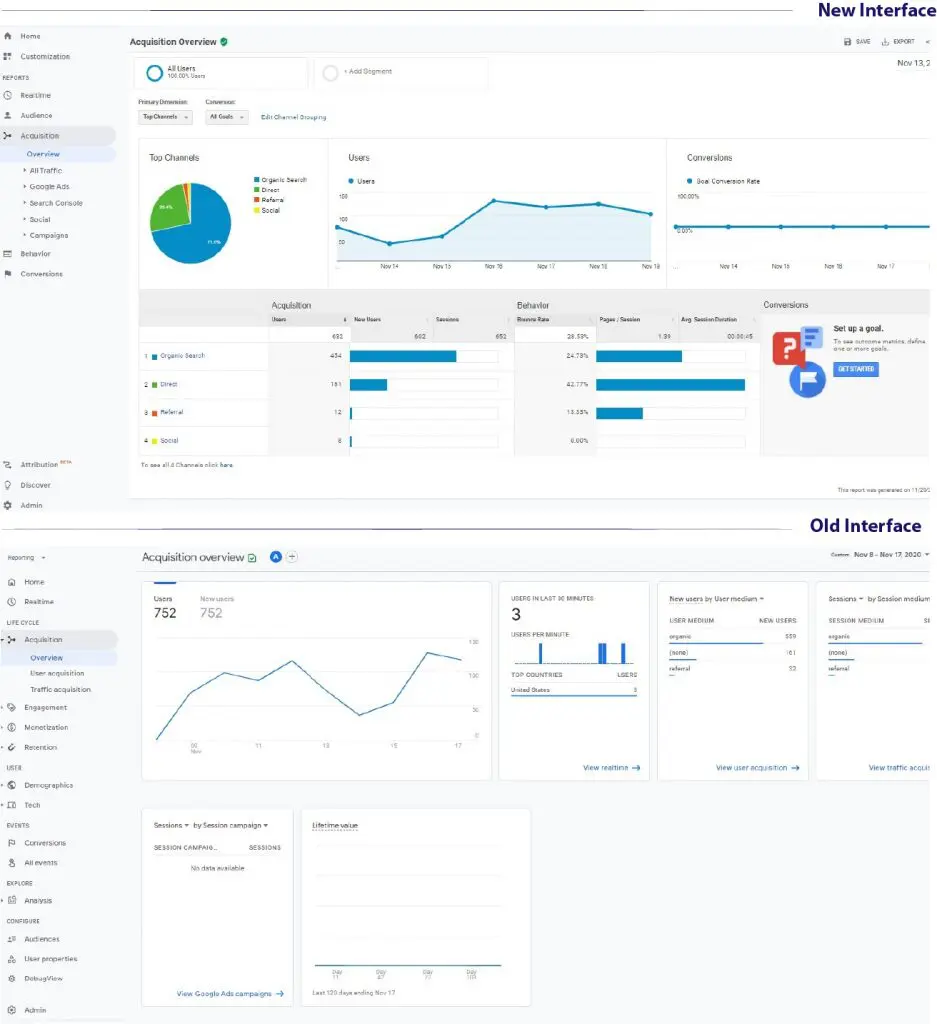Select the Behavior icon in the sidebar
This screenshot has height=1024, width=937.
coord(8,254)
